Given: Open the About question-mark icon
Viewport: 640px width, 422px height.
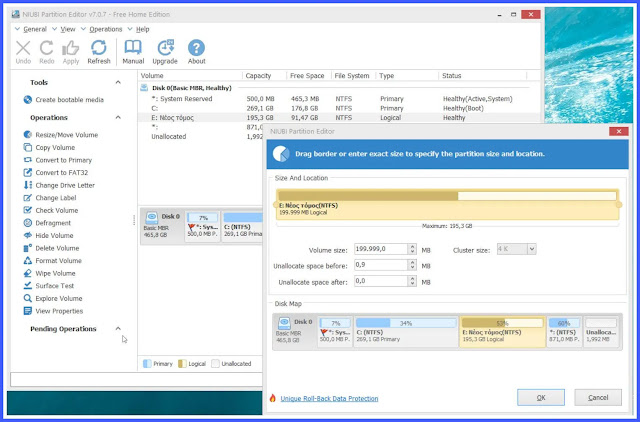Looking at the screenshot, I should (196, 48).
